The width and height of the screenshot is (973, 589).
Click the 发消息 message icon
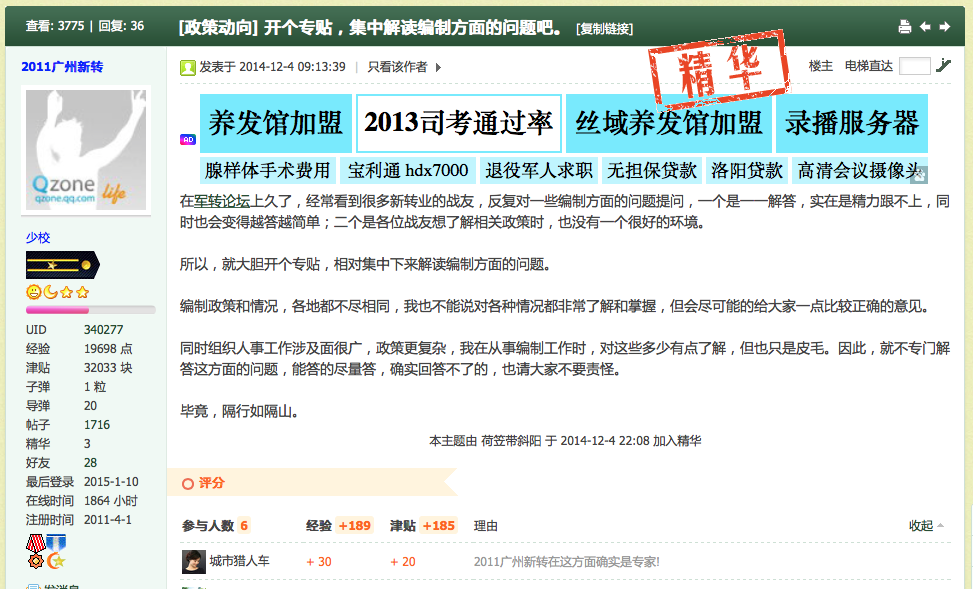coord(32,584)
